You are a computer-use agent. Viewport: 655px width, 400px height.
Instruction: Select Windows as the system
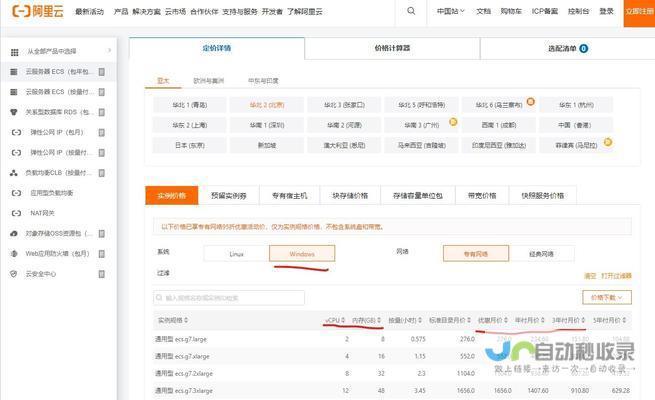302,253
